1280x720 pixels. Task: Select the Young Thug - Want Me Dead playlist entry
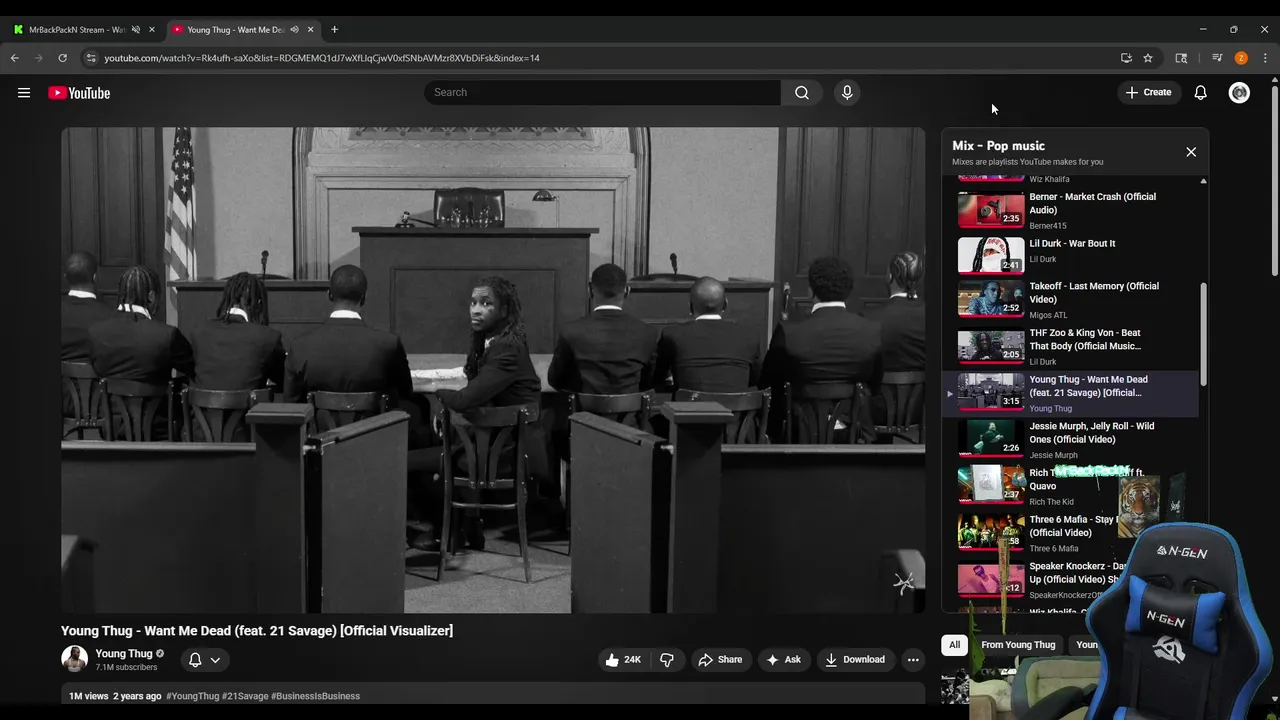[1070, 393]
